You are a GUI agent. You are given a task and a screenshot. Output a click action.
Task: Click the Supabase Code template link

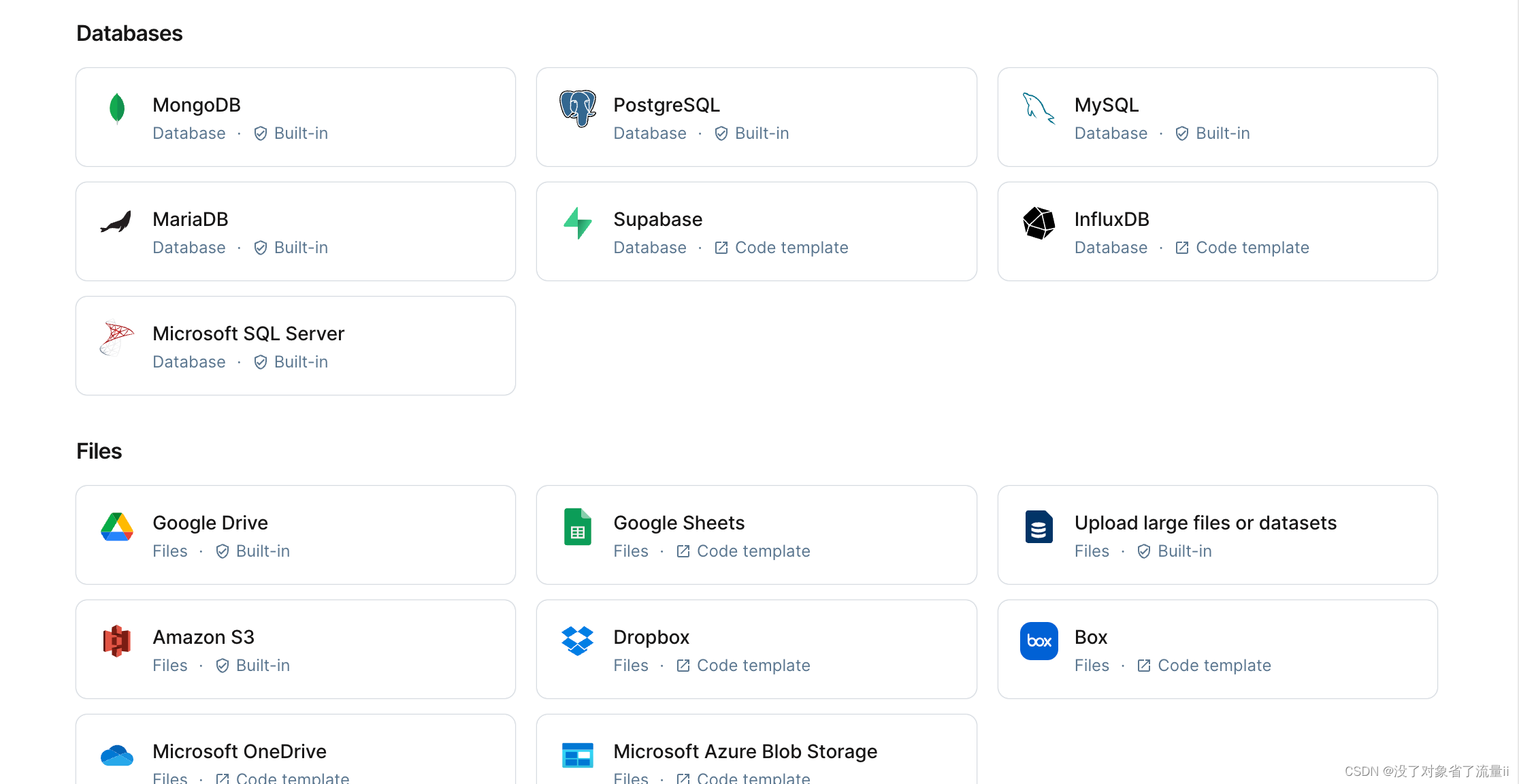coord(791,248)
